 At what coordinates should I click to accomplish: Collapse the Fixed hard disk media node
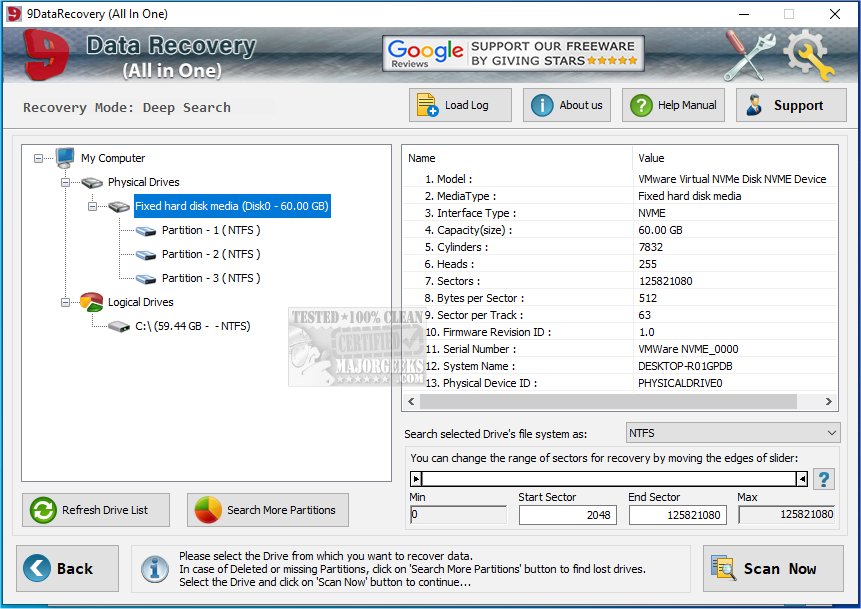[92, 206]
